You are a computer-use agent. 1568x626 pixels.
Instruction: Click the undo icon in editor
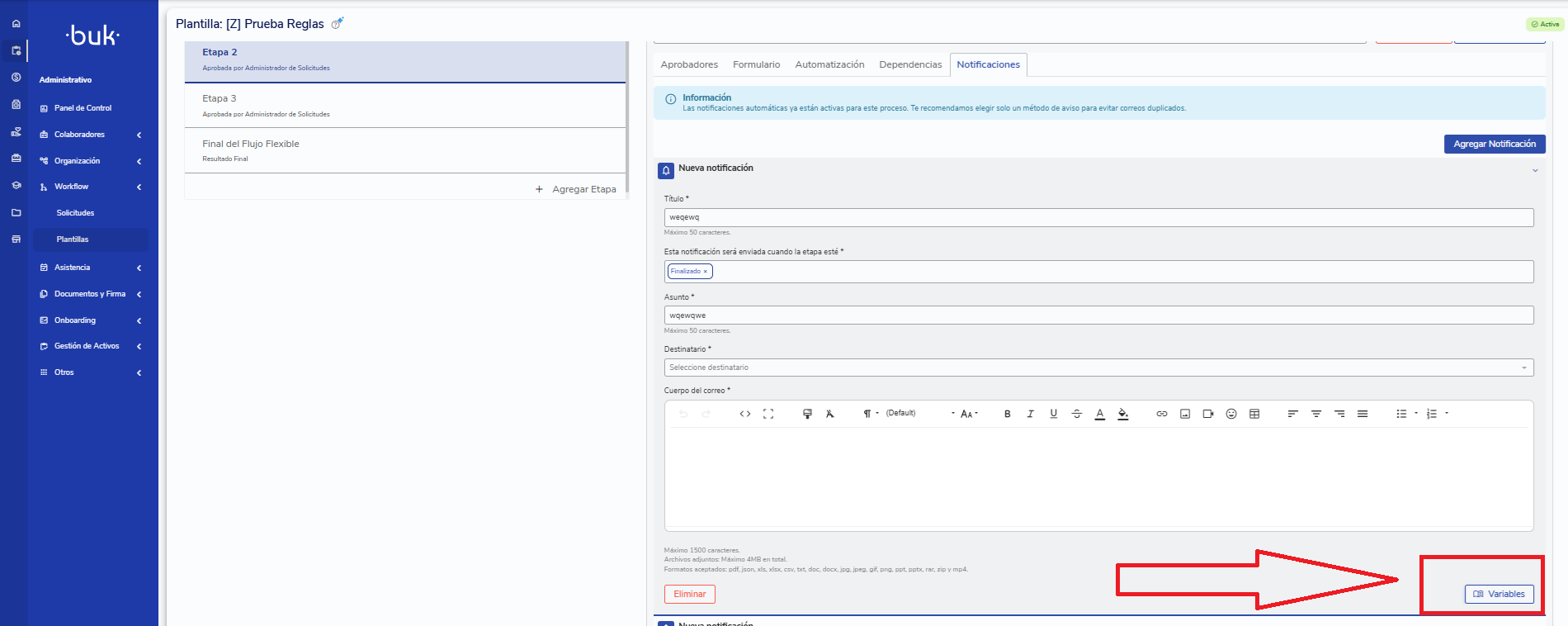pos(683,414)
